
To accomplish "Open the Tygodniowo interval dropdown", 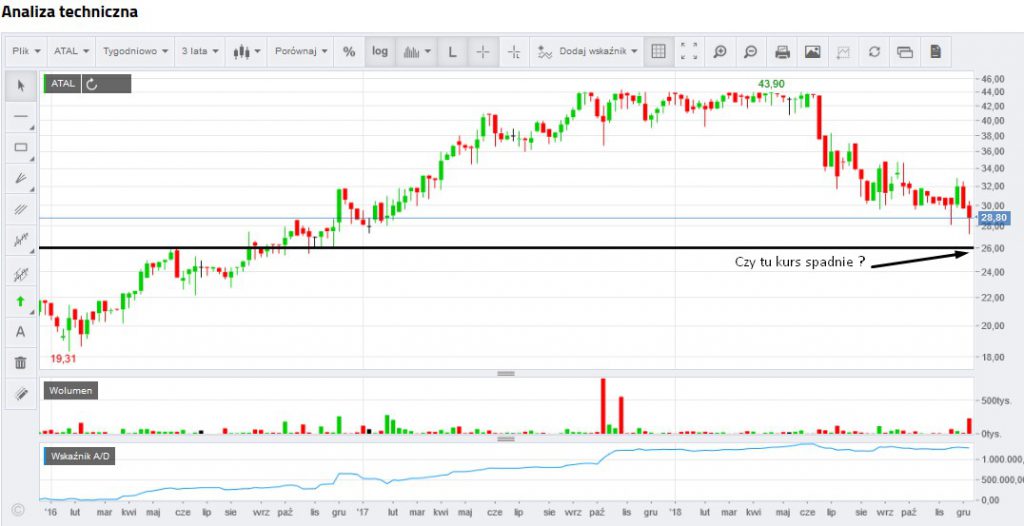I will click(136, 51).
